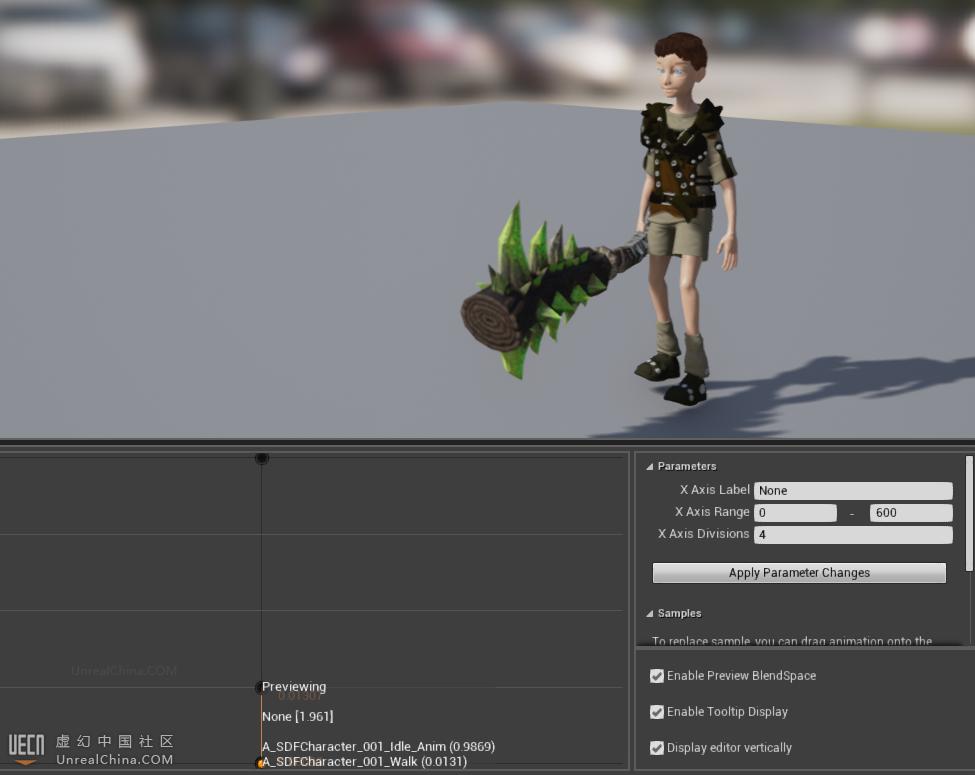Click the orange preview marker at bottom
975x775 pixels.
click(261, 764)
